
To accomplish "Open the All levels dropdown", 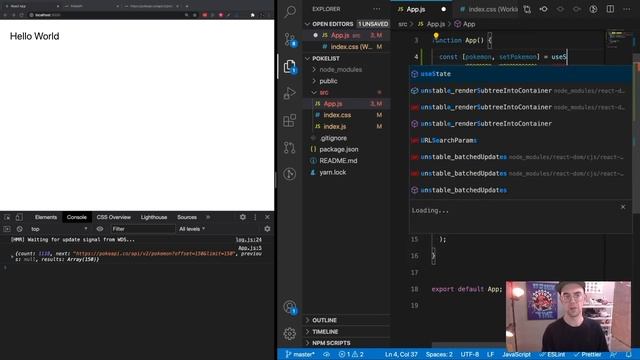I will [x=192, y=229].
